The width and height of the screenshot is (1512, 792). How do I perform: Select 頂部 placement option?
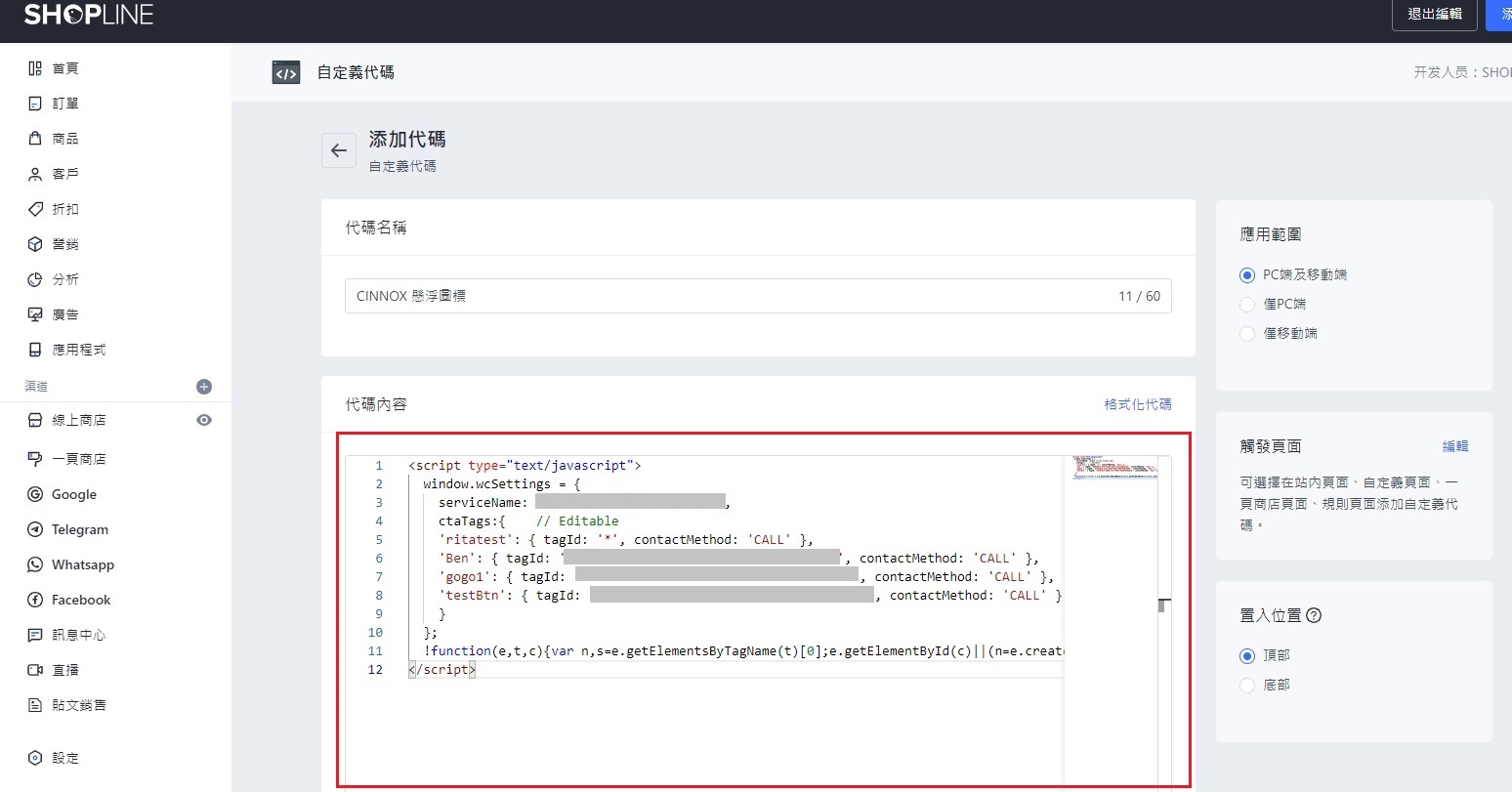1246,656
